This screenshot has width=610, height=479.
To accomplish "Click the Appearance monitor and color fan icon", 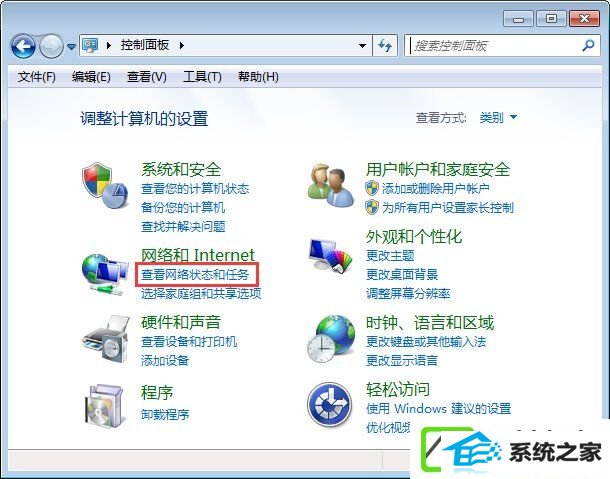I will coord(330,255).
